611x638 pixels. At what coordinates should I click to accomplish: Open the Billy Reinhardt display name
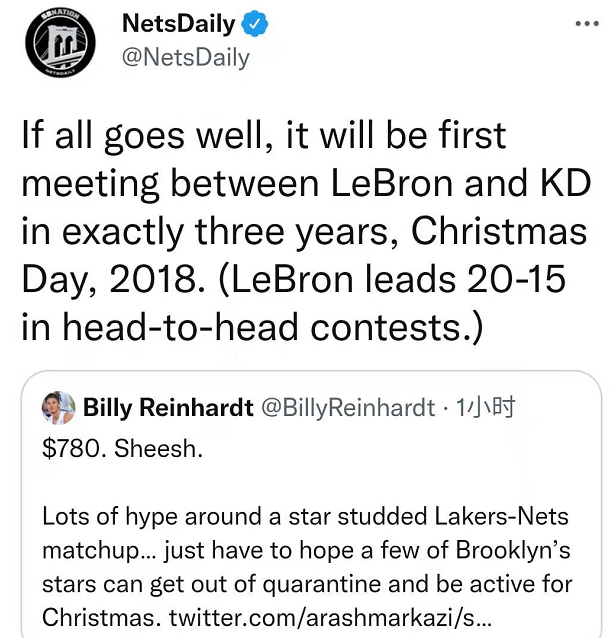(168, 407)
